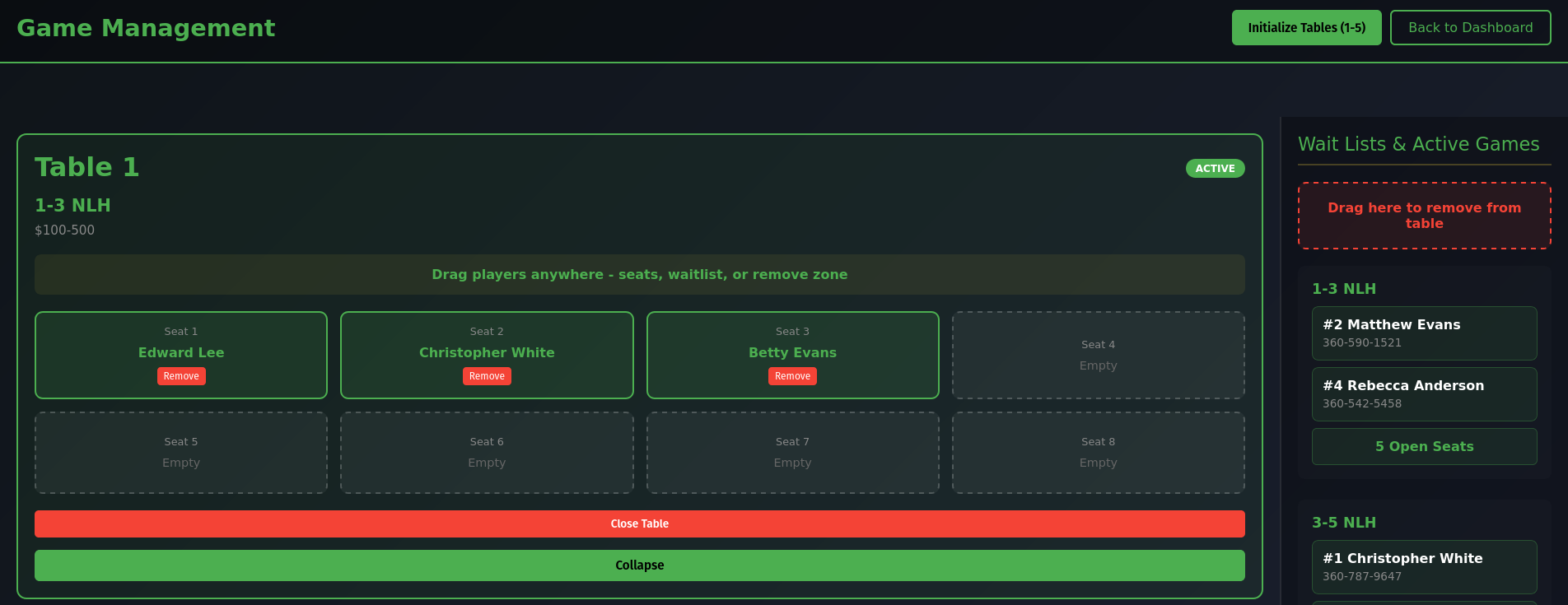
Task: Select waitlist player #4 Rebecca Anderson
Action: (1424, 394)
